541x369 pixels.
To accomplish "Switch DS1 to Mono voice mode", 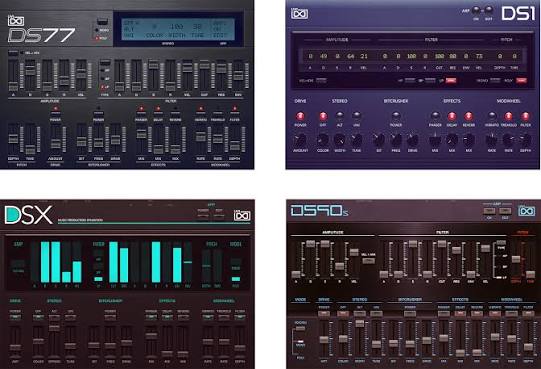I will (495, 80).
